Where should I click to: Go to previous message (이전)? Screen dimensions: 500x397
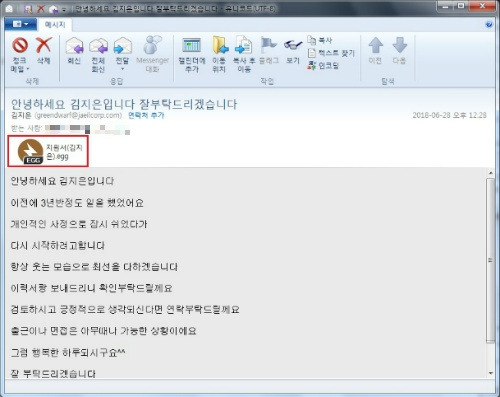tap(375, 50)
